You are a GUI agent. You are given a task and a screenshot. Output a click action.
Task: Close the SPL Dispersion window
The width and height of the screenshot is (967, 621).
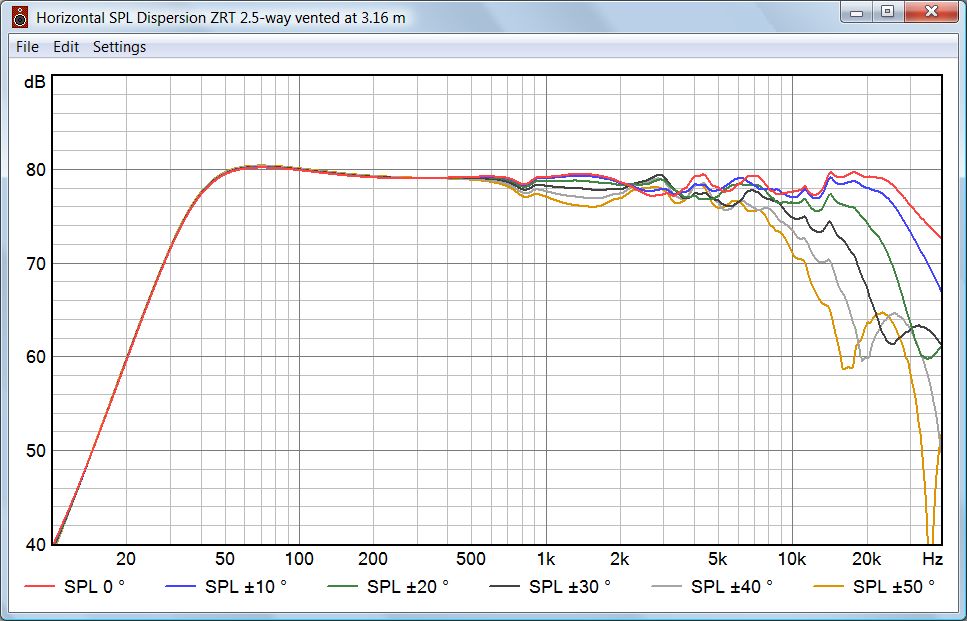point(931,12)
